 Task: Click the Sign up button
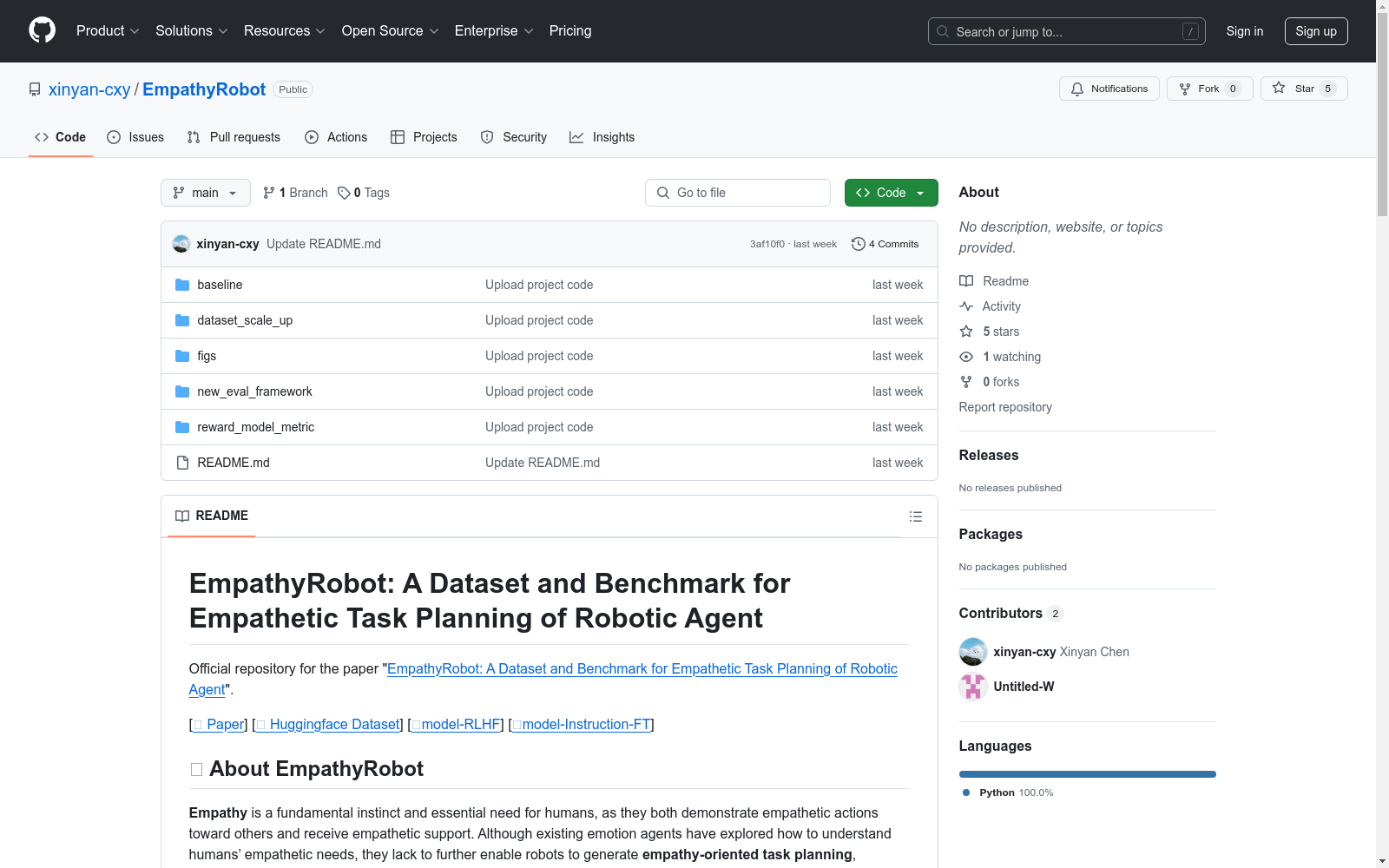1316,31
